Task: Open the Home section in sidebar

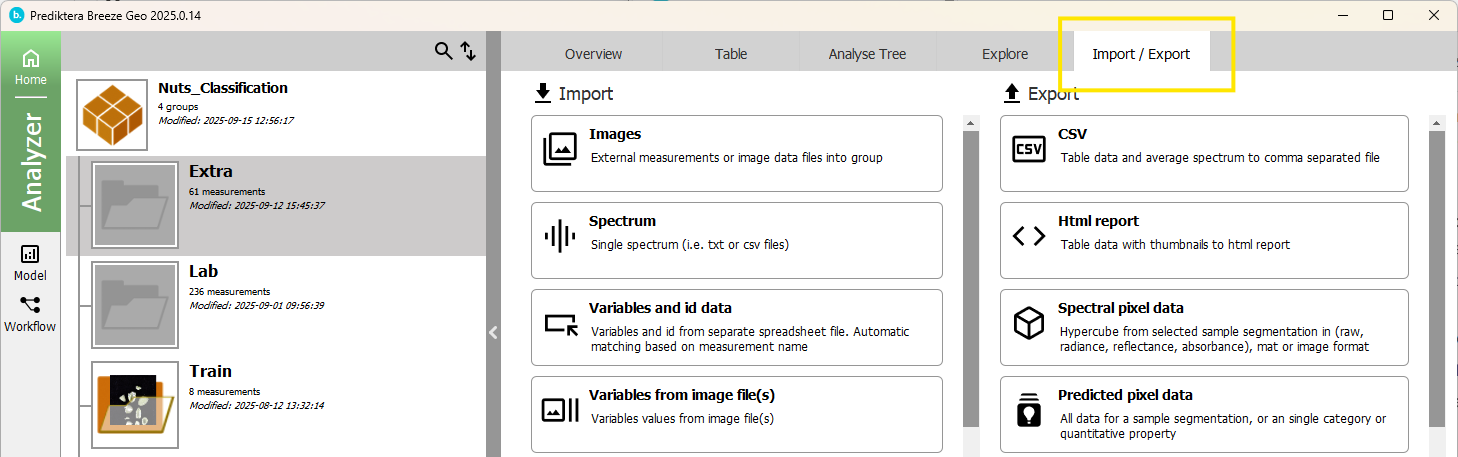Action: point(31,66)
